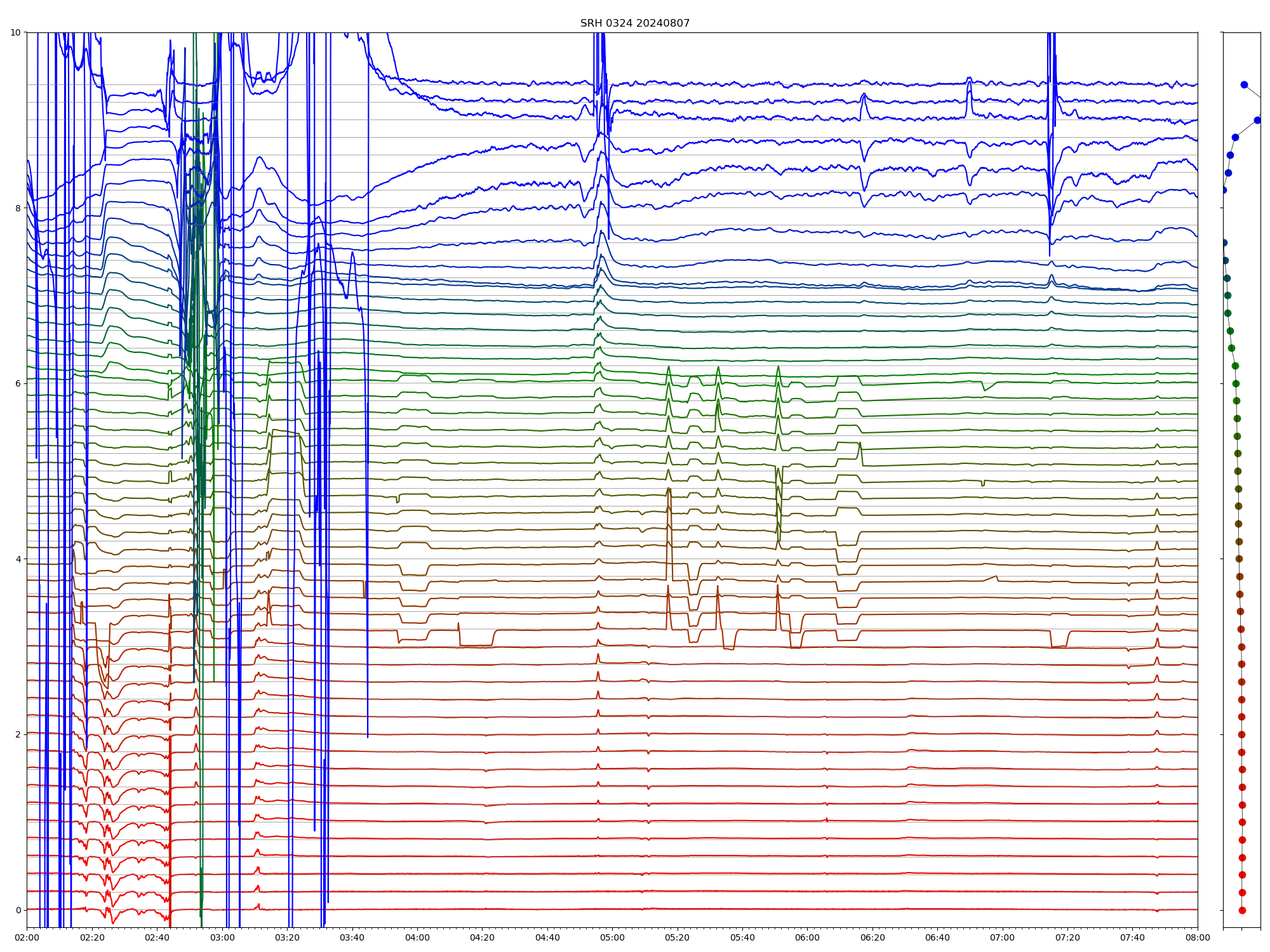Select the 06:00 tick label
1270x952 pixels.
(807, 937)
